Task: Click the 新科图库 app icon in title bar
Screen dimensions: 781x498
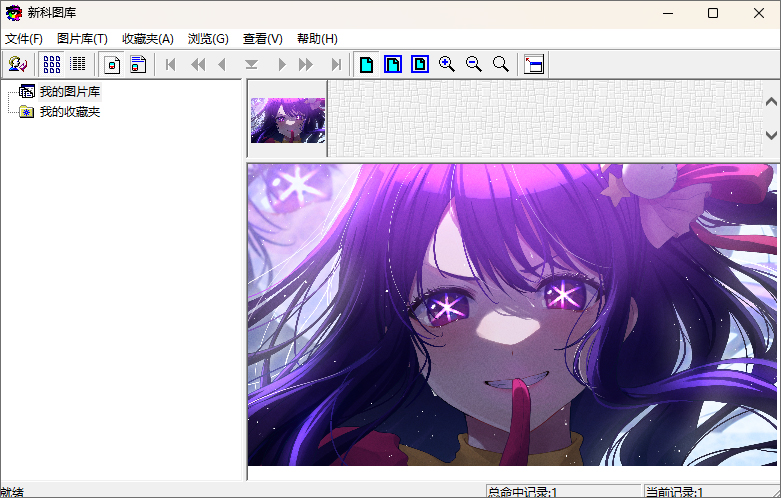Action: 13,13
